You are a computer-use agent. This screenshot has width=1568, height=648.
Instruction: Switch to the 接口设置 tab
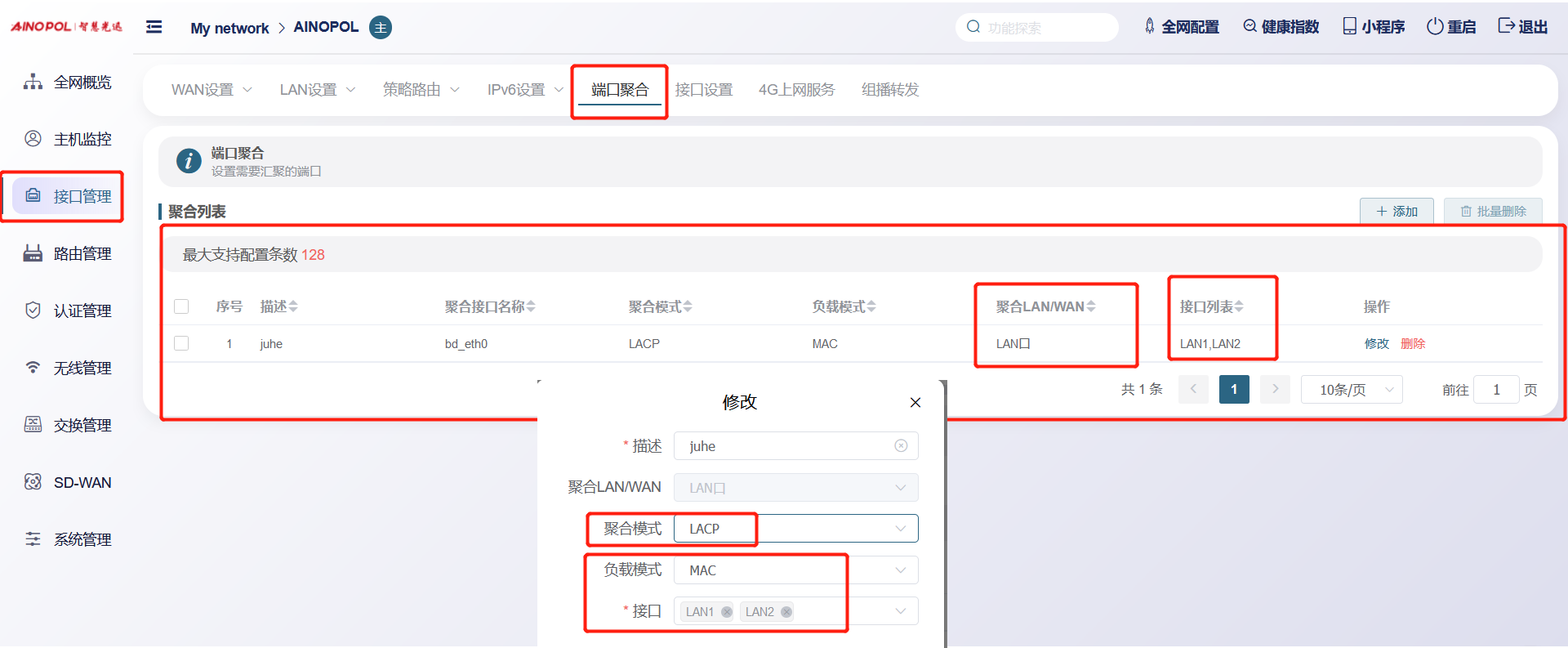[x=703, y=90]
